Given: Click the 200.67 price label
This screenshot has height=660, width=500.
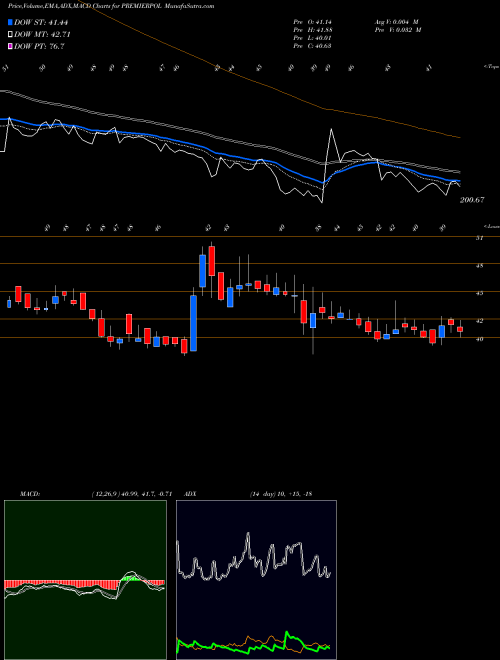Looking at the screenshot, I should point(472,200).
